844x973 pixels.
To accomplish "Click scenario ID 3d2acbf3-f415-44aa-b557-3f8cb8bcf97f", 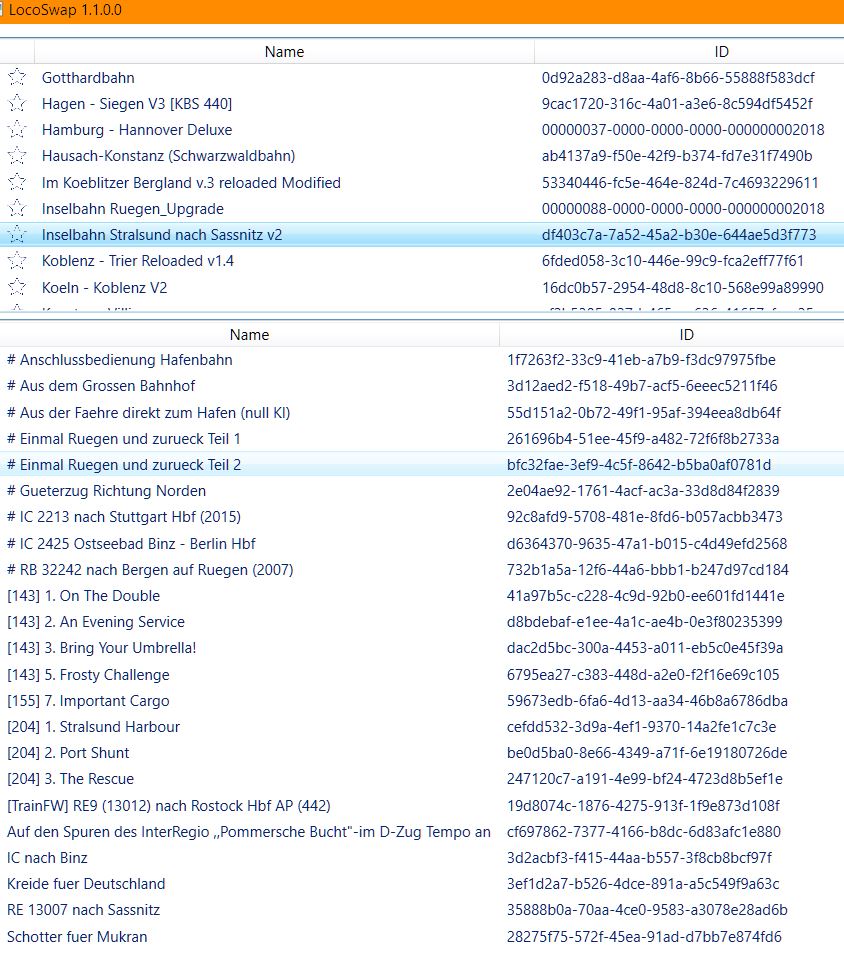I will click(639, 858).
